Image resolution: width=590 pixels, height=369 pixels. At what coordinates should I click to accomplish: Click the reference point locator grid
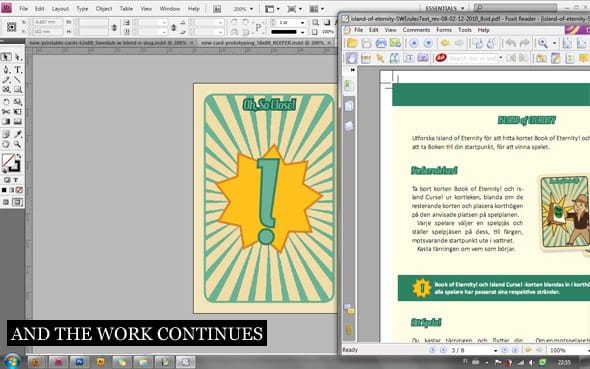tap(11, 27)
